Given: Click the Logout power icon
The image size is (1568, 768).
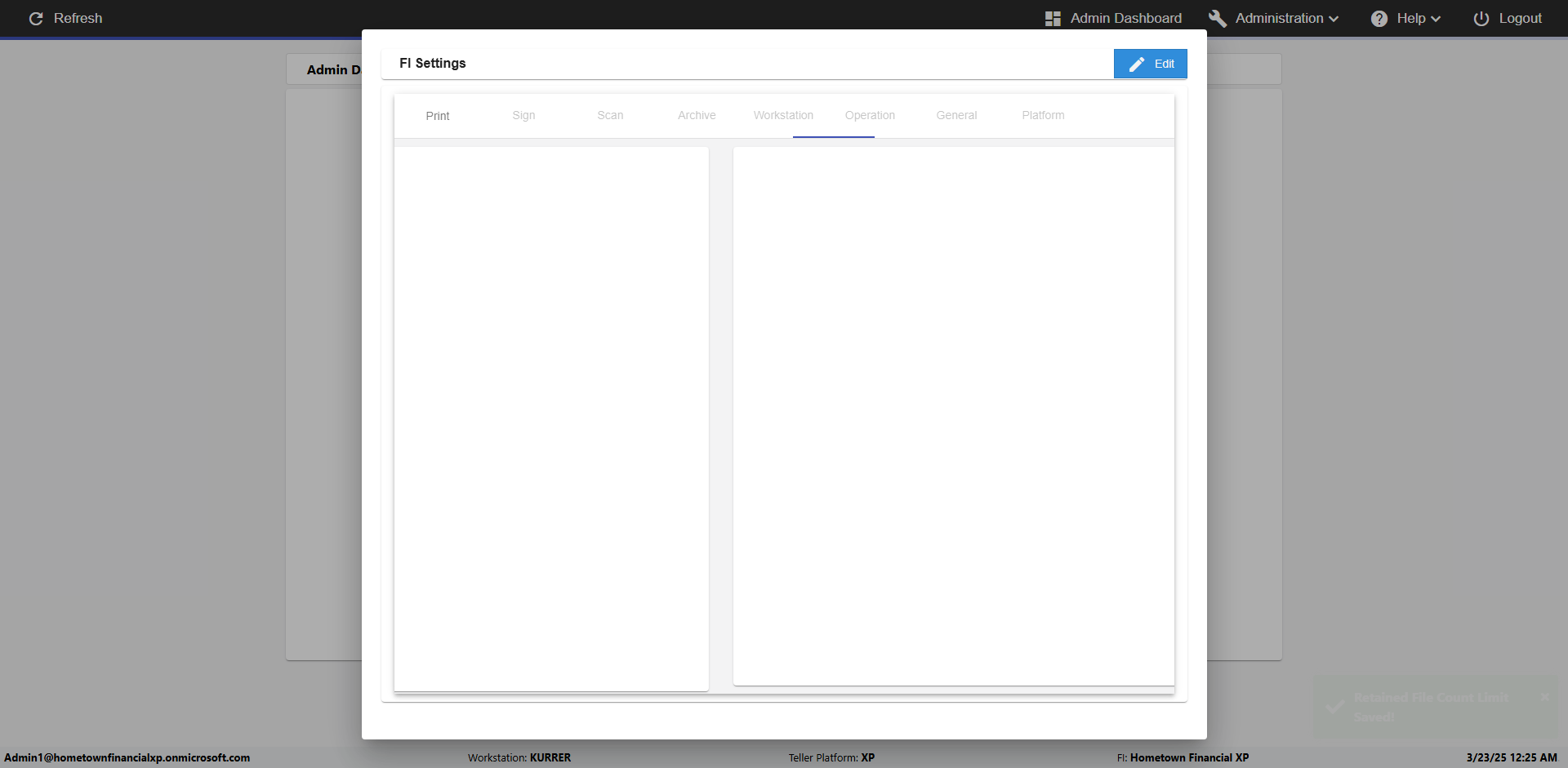Looking at the screenshot, I should click(x=1481, y=18).
